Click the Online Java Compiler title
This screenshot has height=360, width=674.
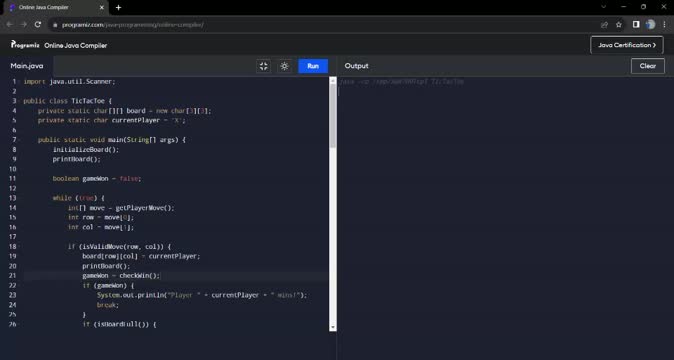tap(76, 45)
